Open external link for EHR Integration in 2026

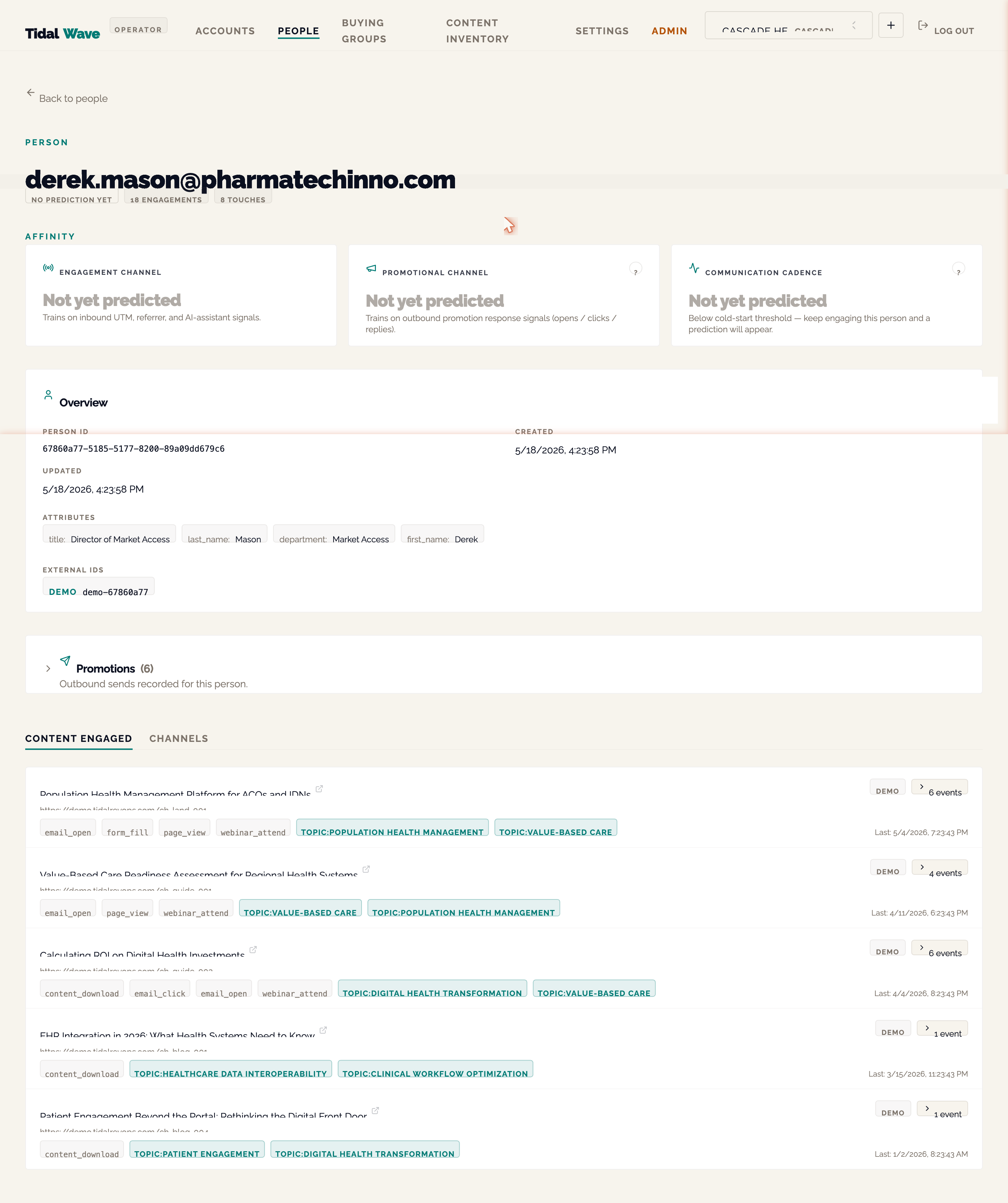coord(323,1030)
